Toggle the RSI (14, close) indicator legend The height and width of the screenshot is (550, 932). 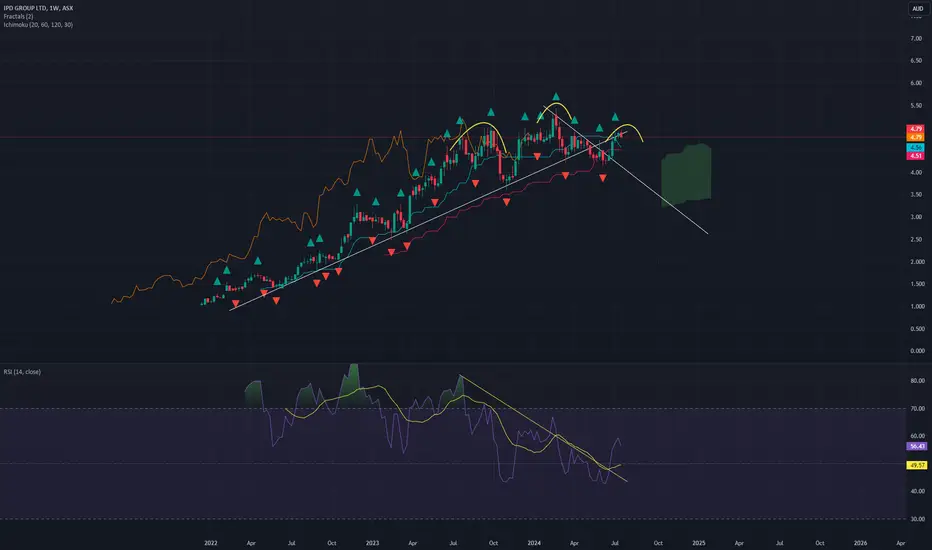22,372
